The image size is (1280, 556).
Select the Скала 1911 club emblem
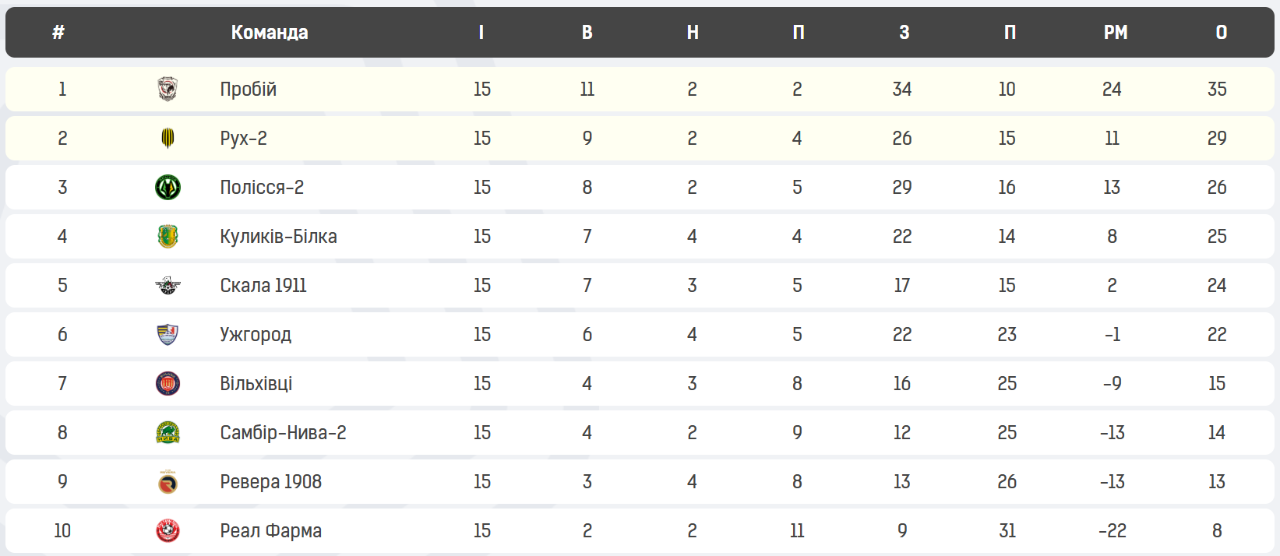(x=168, y=285)
